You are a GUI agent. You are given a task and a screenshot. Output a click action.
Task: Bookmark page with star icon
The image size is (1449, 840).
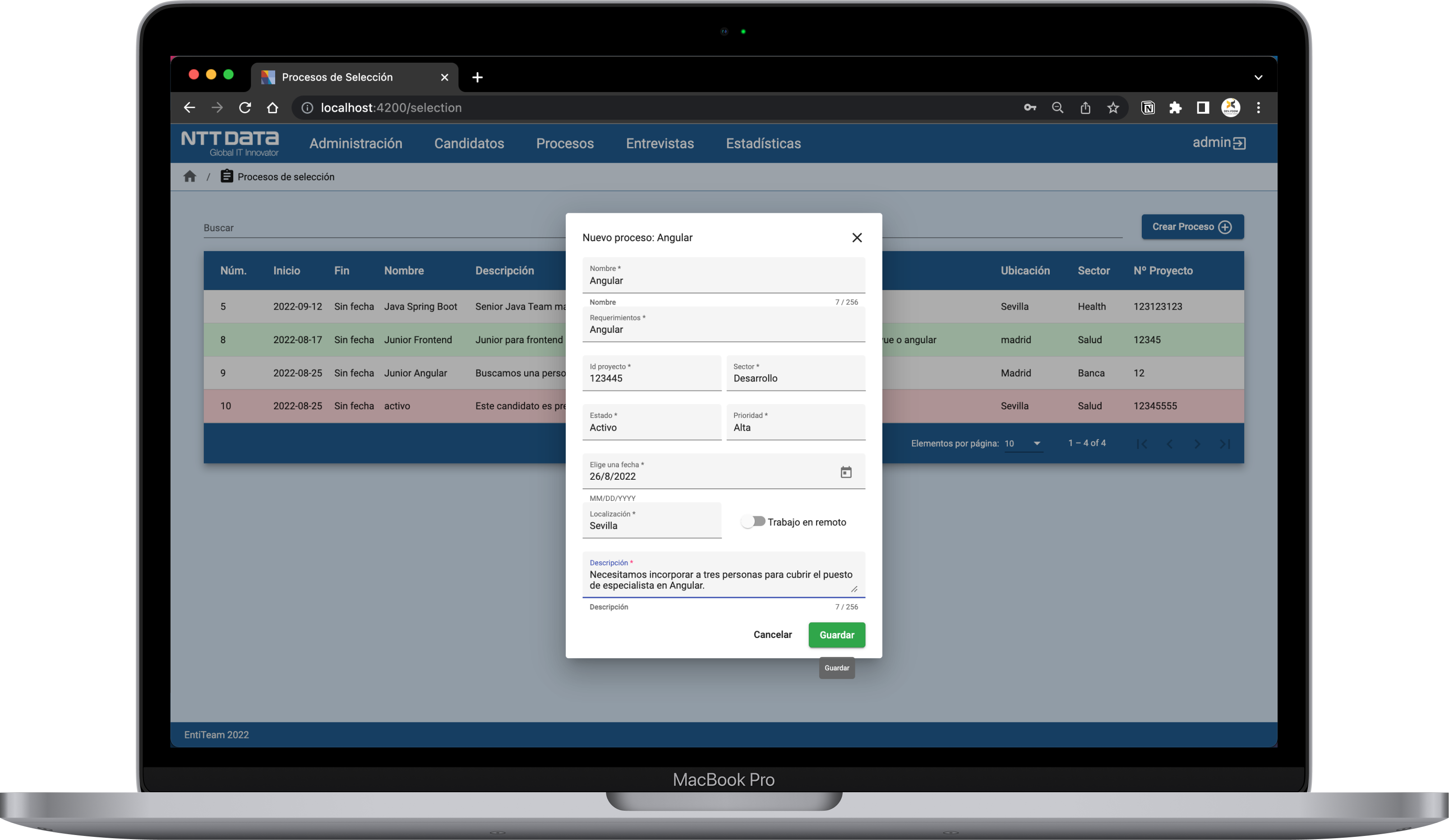click(x=1113, y=107)
